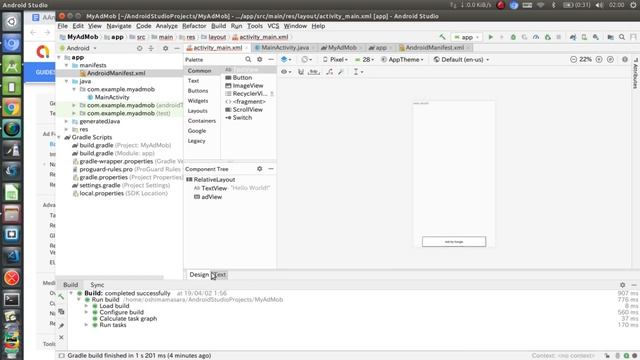Run the app with the green play icon
Viewport: 640px width, 360px height.
pyautogui.click(x=491, y=37)
